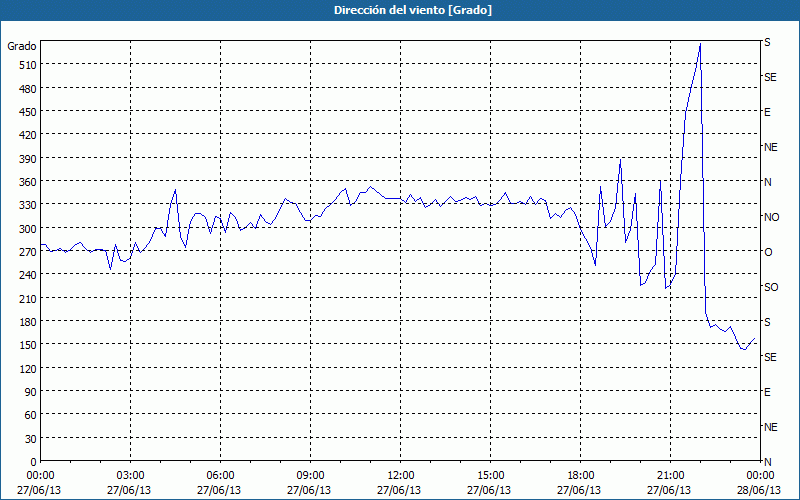The width and height of the screenshot is (800, 500).
Task: Select the "SO" compass direction label
Action: click(771, 287)
